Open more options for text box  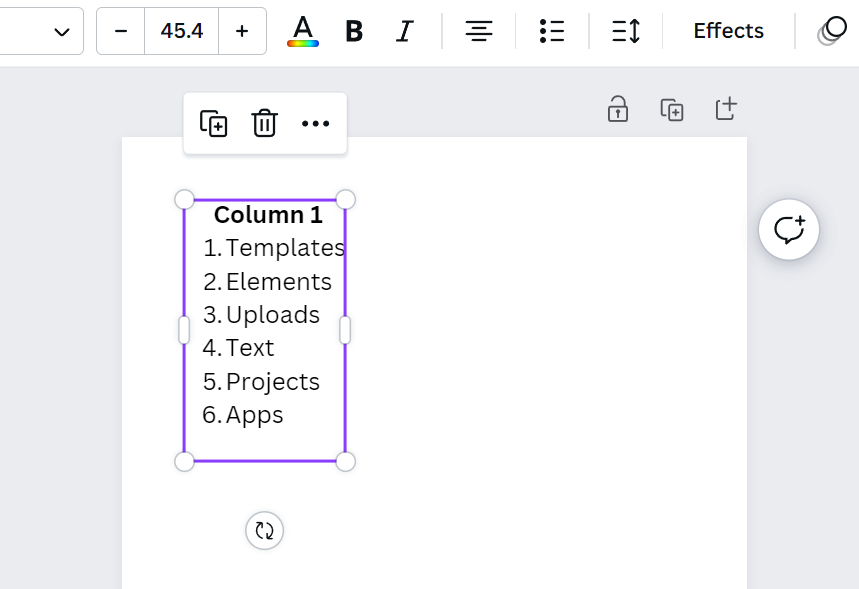[x=315, y=124]
